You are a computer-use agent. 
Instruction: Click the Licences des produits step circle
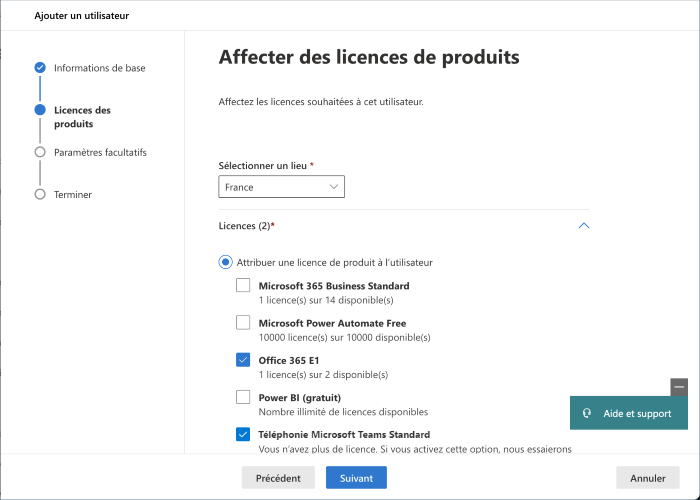click(x=40, y=110)
